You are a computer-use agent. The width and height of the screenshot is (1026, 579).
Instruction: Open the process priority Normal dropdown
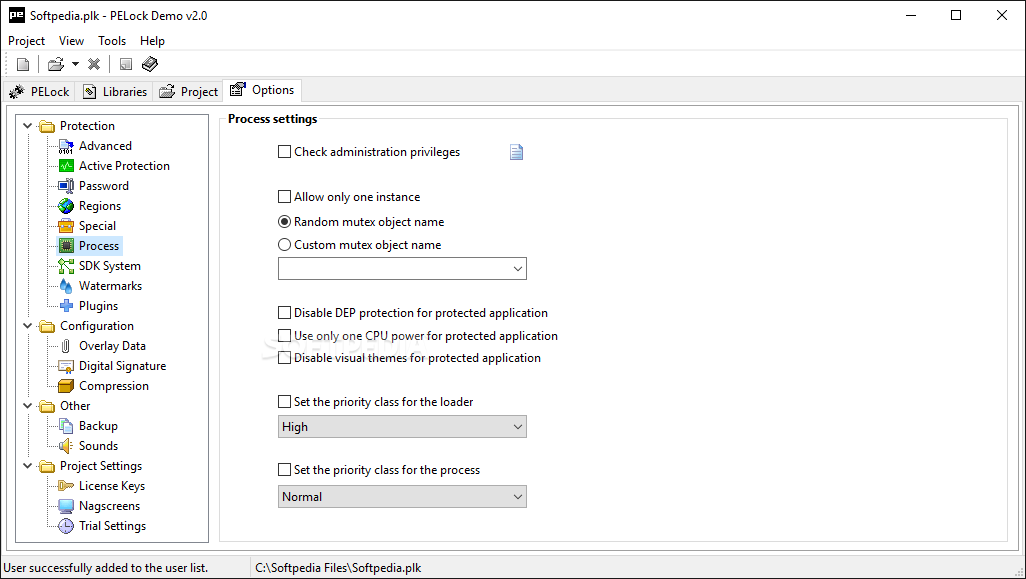tap(402, 497)
